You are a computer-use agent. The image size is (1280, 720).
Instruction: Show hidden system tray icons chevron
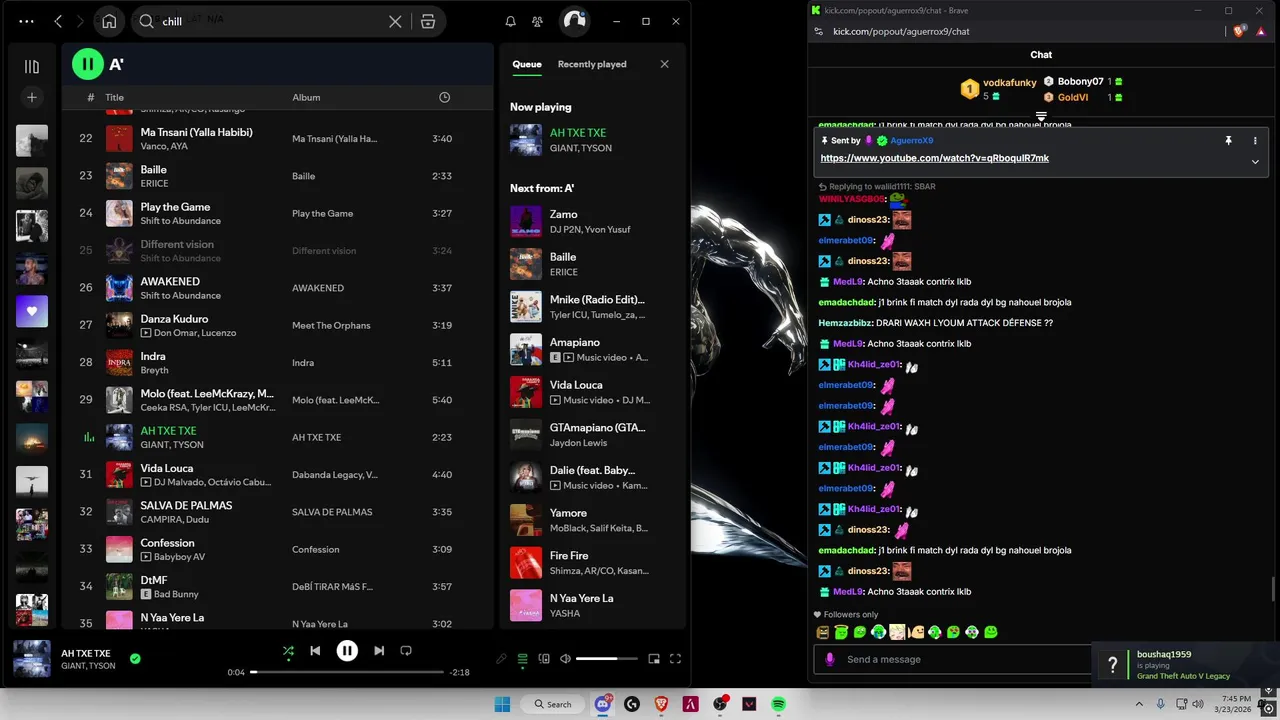pyautogui.click(x=1137, y=704)
